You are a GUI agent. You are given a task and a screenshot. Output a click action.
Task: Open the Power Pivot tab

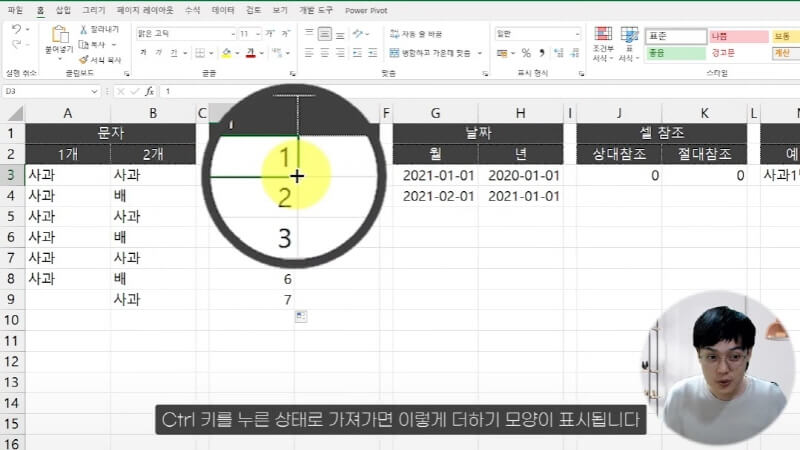coord(366,10)
